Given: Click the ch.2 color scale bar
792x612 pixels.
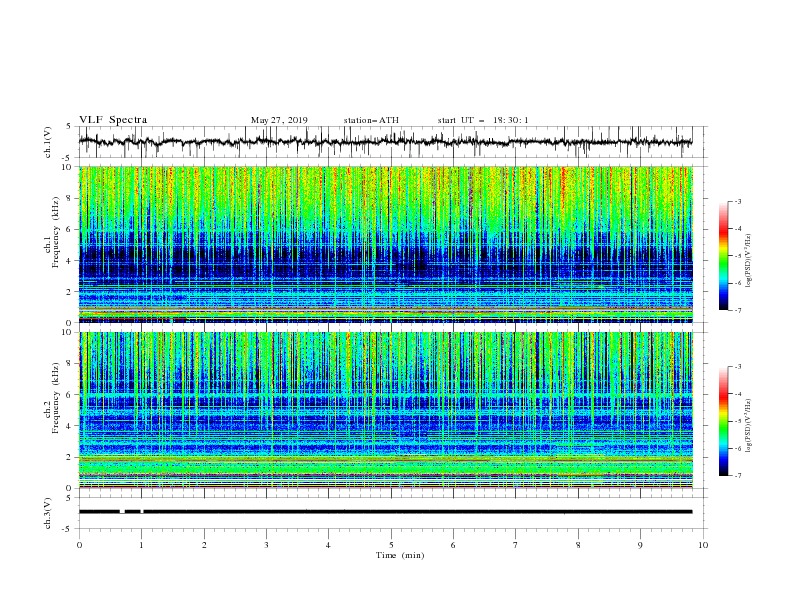Looking at the screenshot, I should [723, 421].
